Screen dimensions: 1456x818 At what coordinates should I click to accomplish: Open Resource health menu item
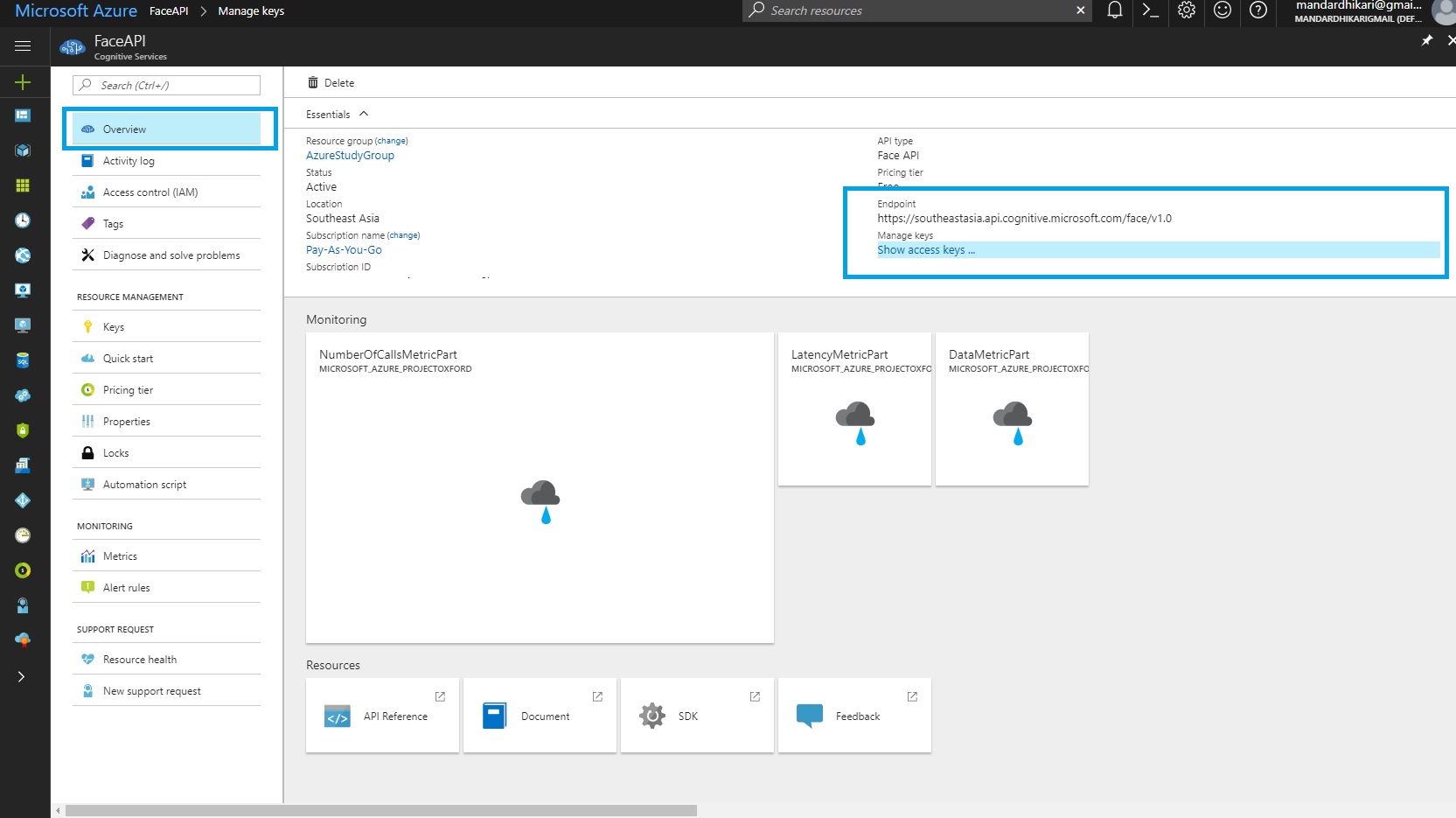[x=166, y=660]
